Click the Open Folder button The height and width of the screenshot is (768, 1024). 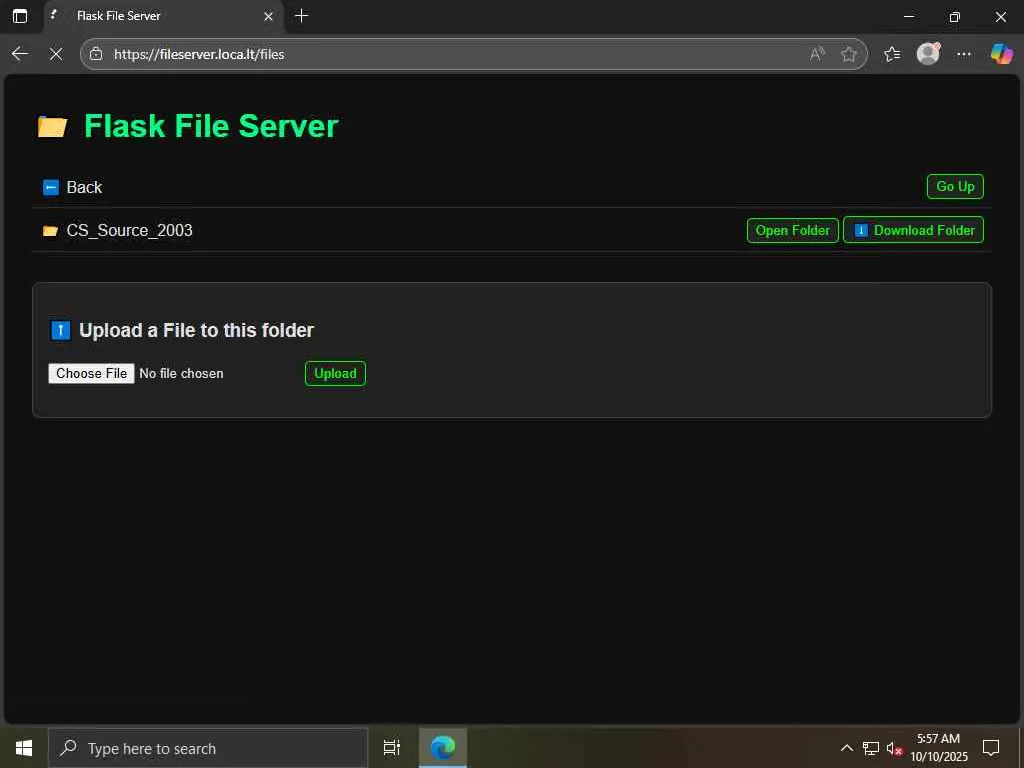[x=792, y=231]
